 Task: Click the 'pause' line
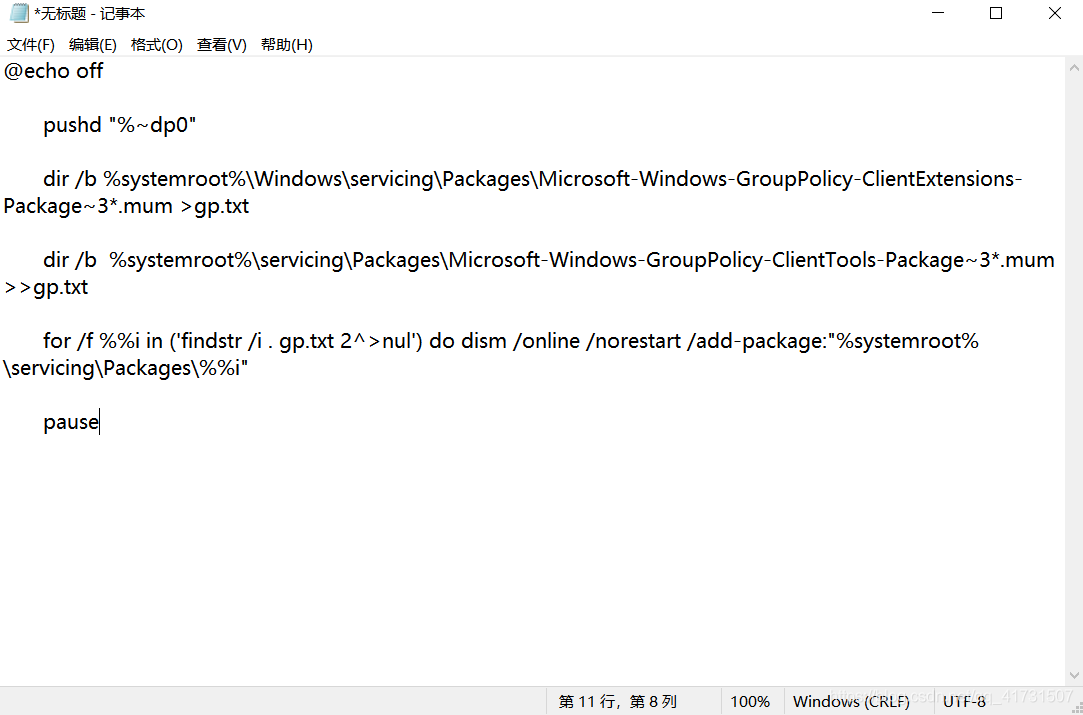point(70,422)
